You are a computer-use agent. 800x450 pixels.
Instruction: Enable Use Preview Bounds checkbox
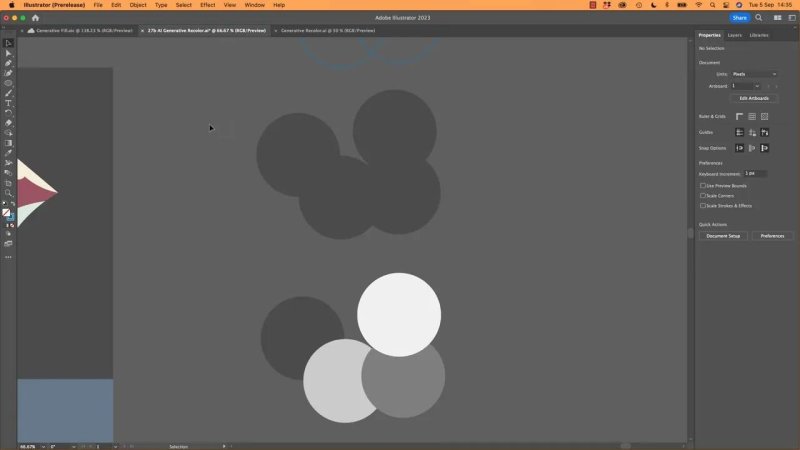coord(703,186)
